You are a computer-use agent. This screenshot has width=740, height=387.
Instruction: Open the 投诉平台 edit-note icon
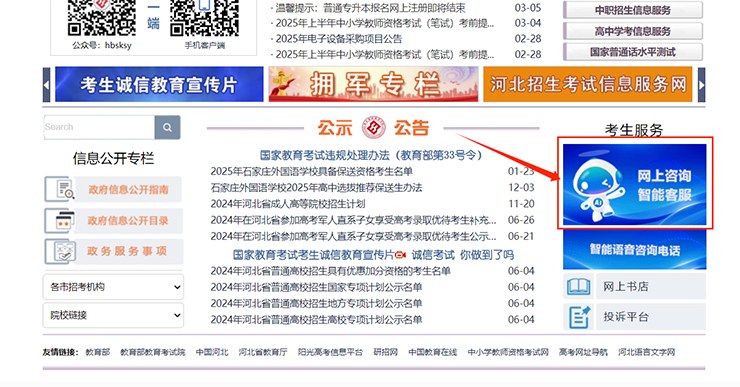[x=578, y=317]
